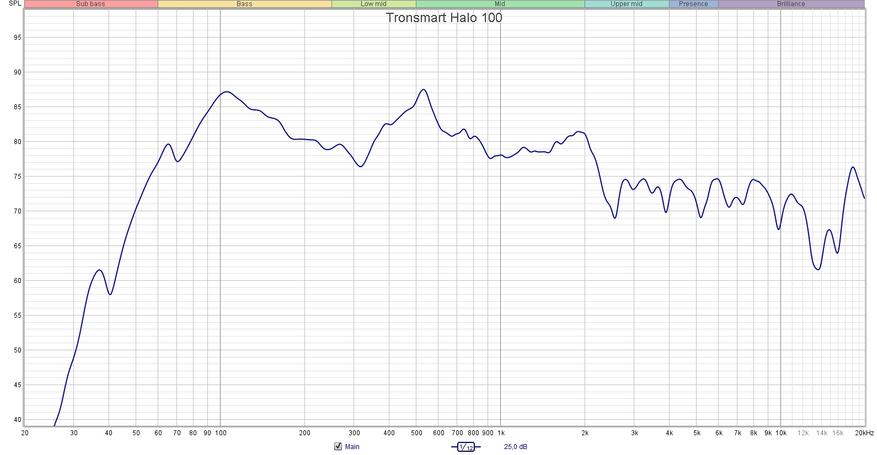Toggle the Main trace checkbox
Image resolution: width=877 pixels, height=455 pixels.
pos(338,446)
